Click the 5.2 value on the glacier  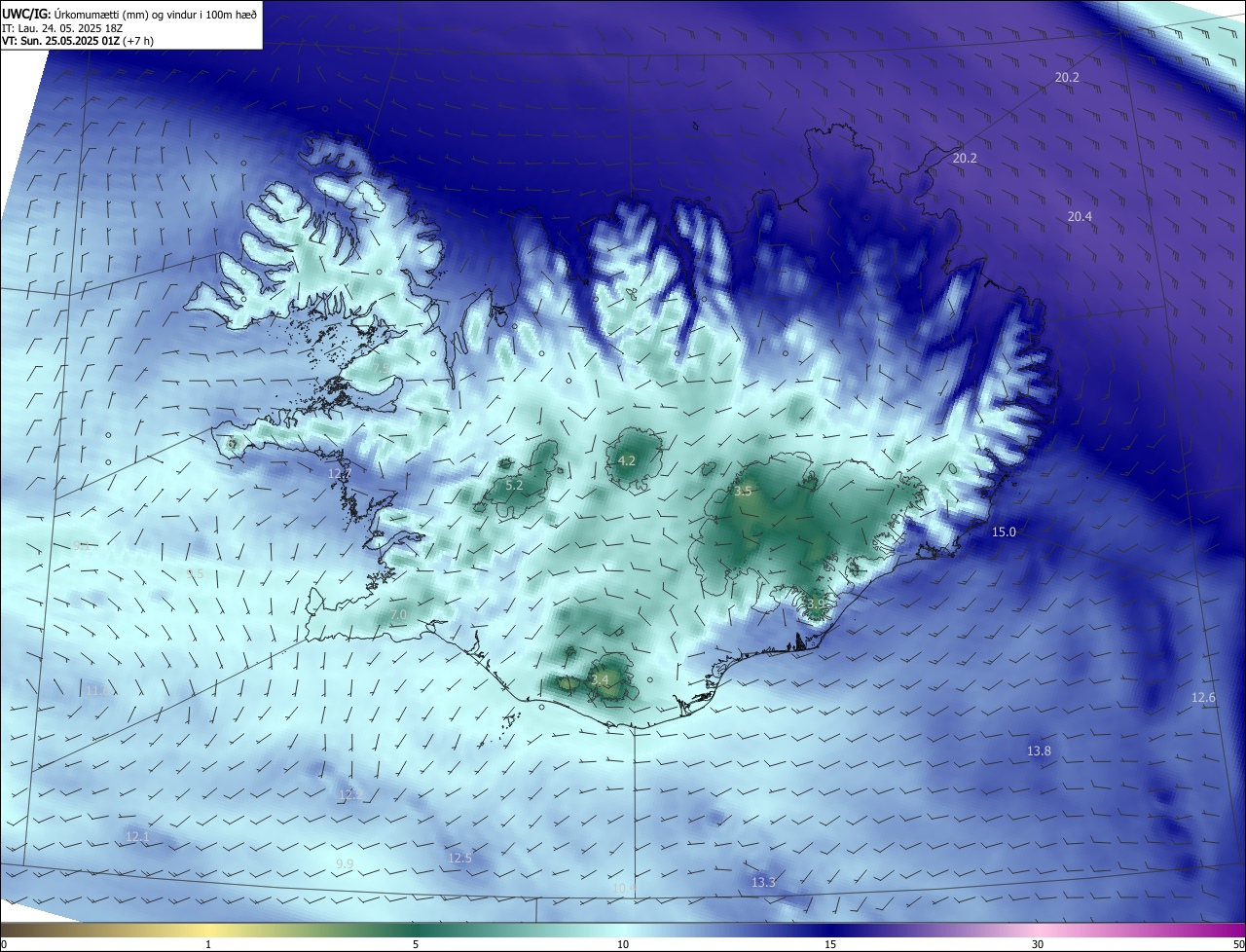(x=514, y=485)
